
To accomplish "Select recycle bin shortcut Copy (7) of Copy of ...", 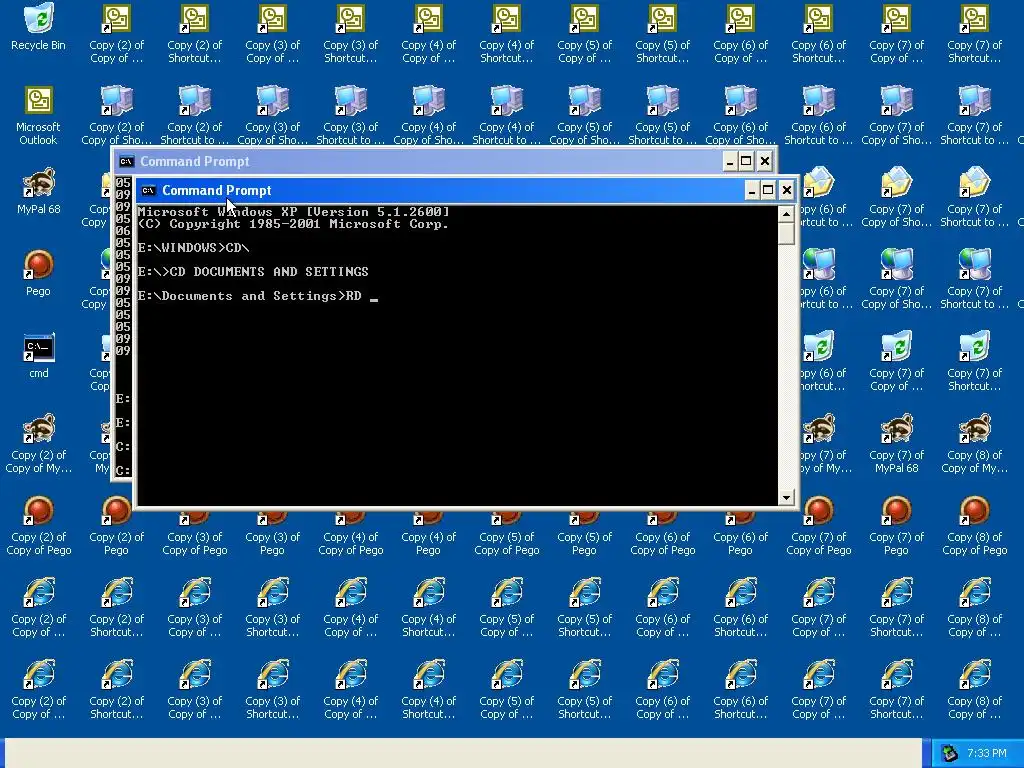I will pos(896,362).
